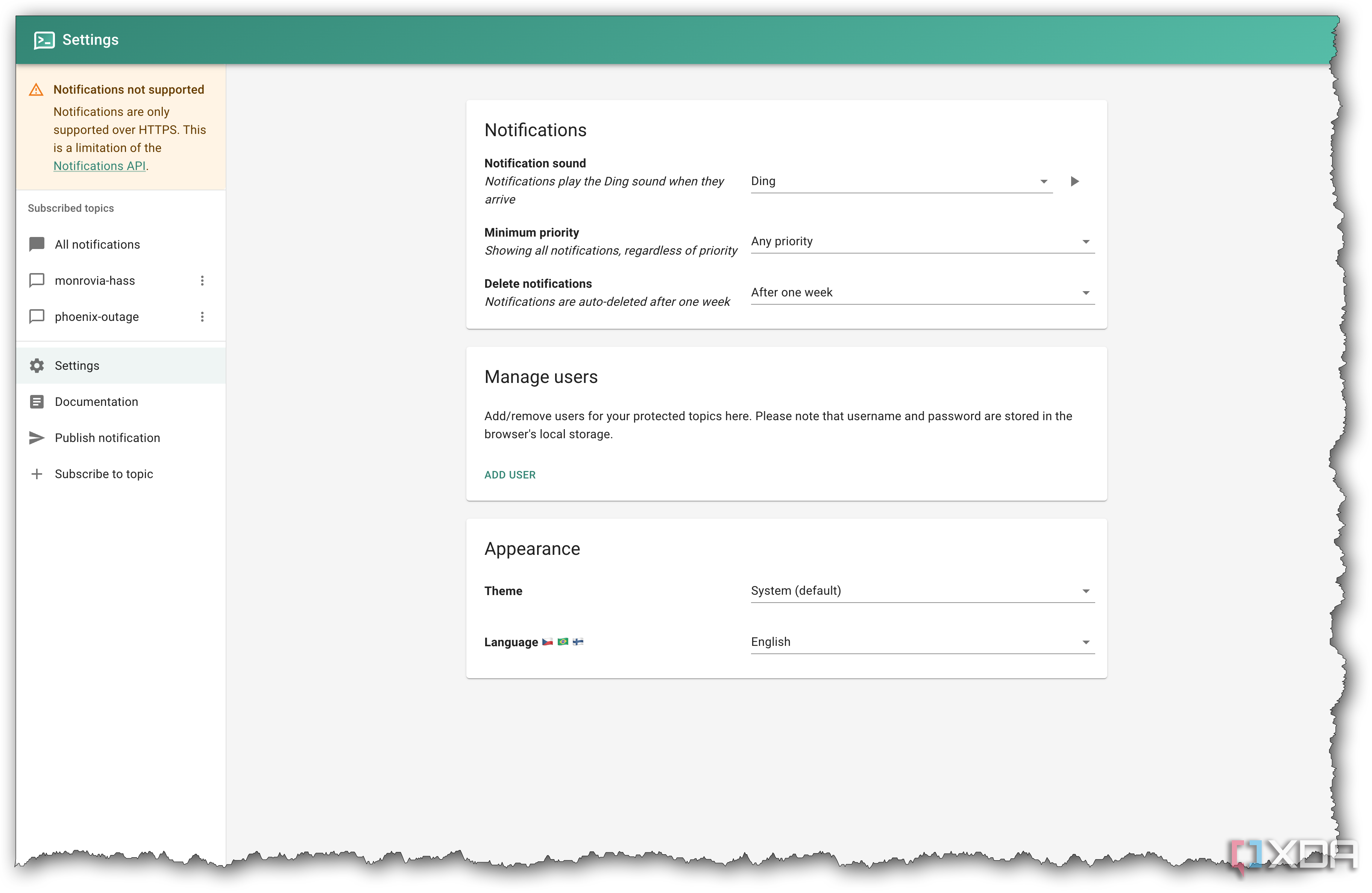Image resolution: width=1372 pixels, height=893 pixels.
Task: Click the Finland flag next to Language
Action: 578,642
